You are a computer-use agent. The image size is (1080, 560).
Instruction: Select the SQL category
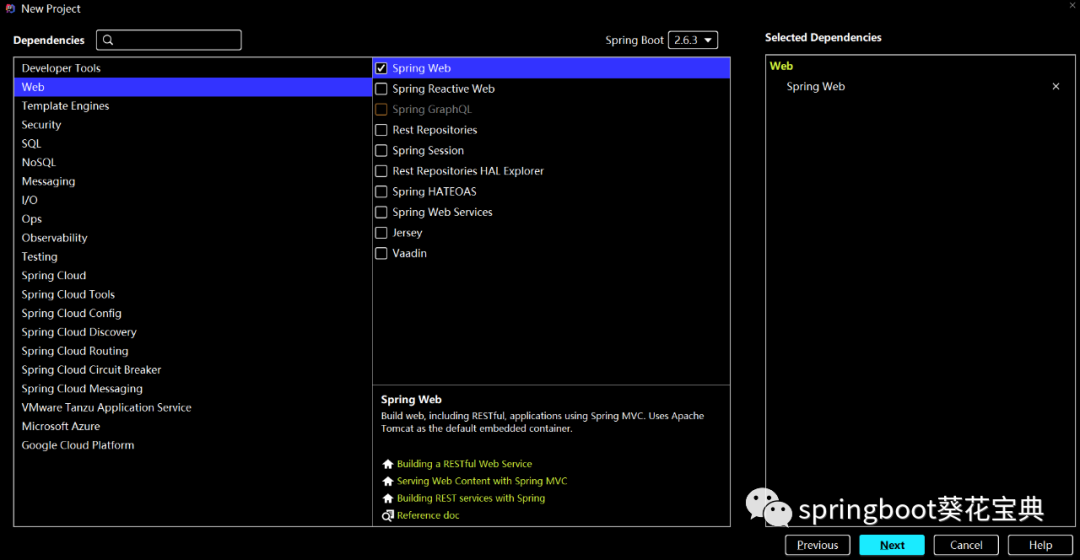(x=193, y=143)
